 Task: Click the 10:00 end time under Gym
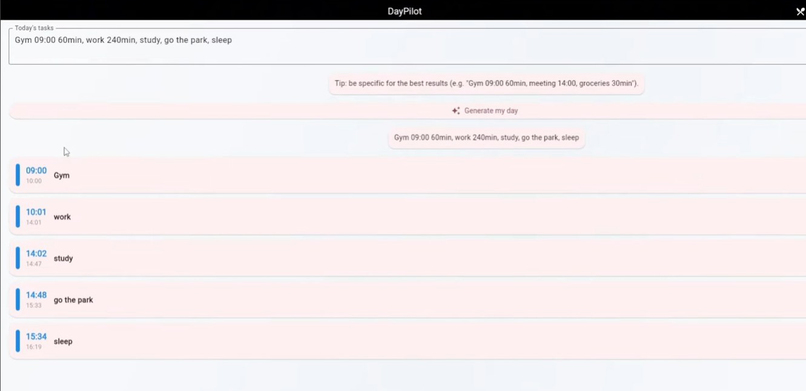tap(34, 181)
